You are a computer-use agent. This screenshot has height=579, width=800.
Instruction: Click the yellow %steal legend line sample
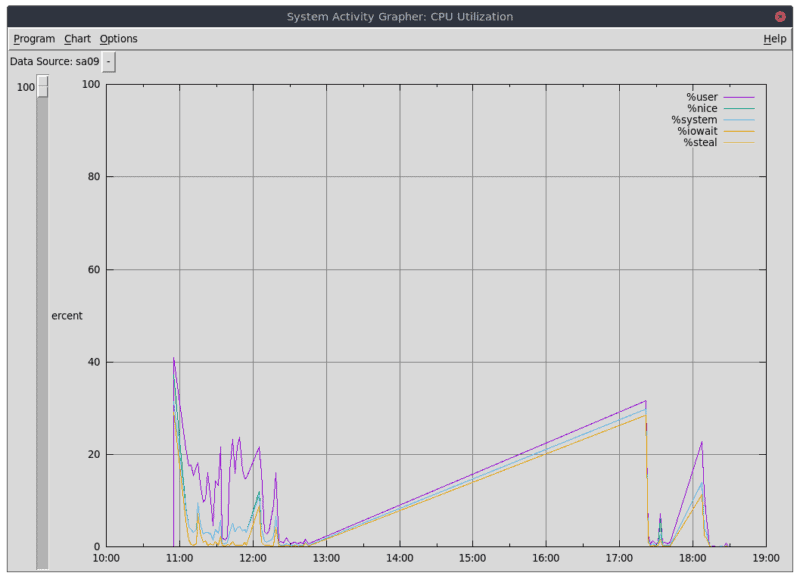tap(738, 143)
